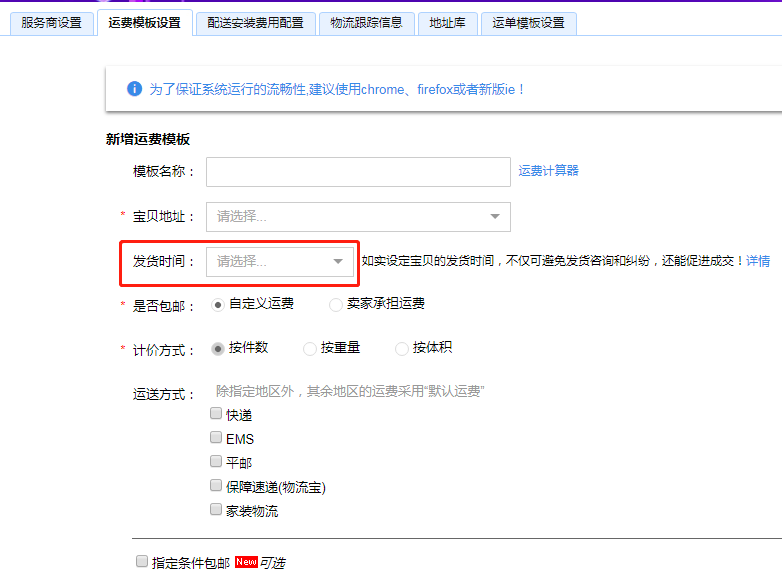This screenshot has height=578, width=782.
Task: Go to the 地址库 tab
Action: (x=447, y=23)
